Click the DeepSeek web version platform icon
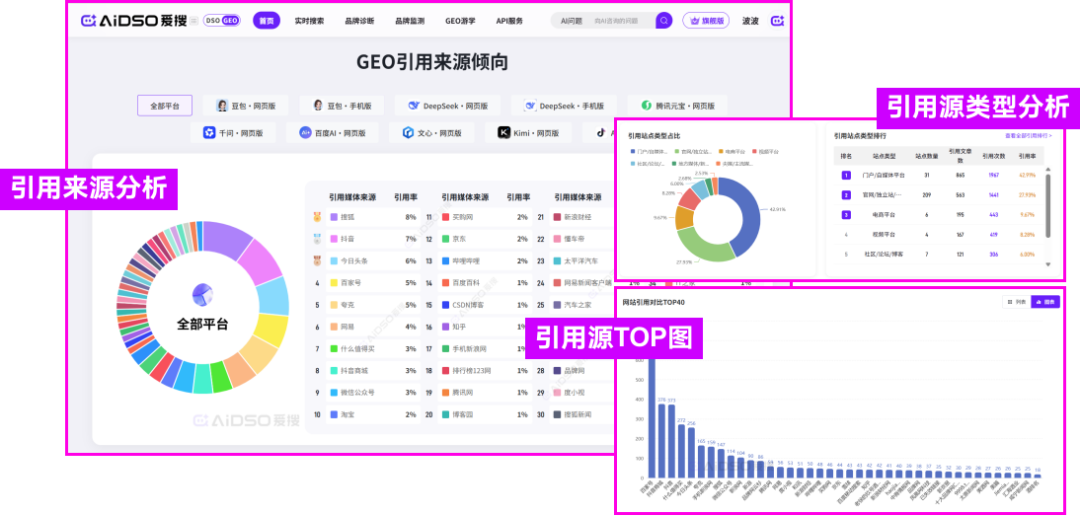The width and height of the screenshot is (1080, 516). click(x=413, y=105)
